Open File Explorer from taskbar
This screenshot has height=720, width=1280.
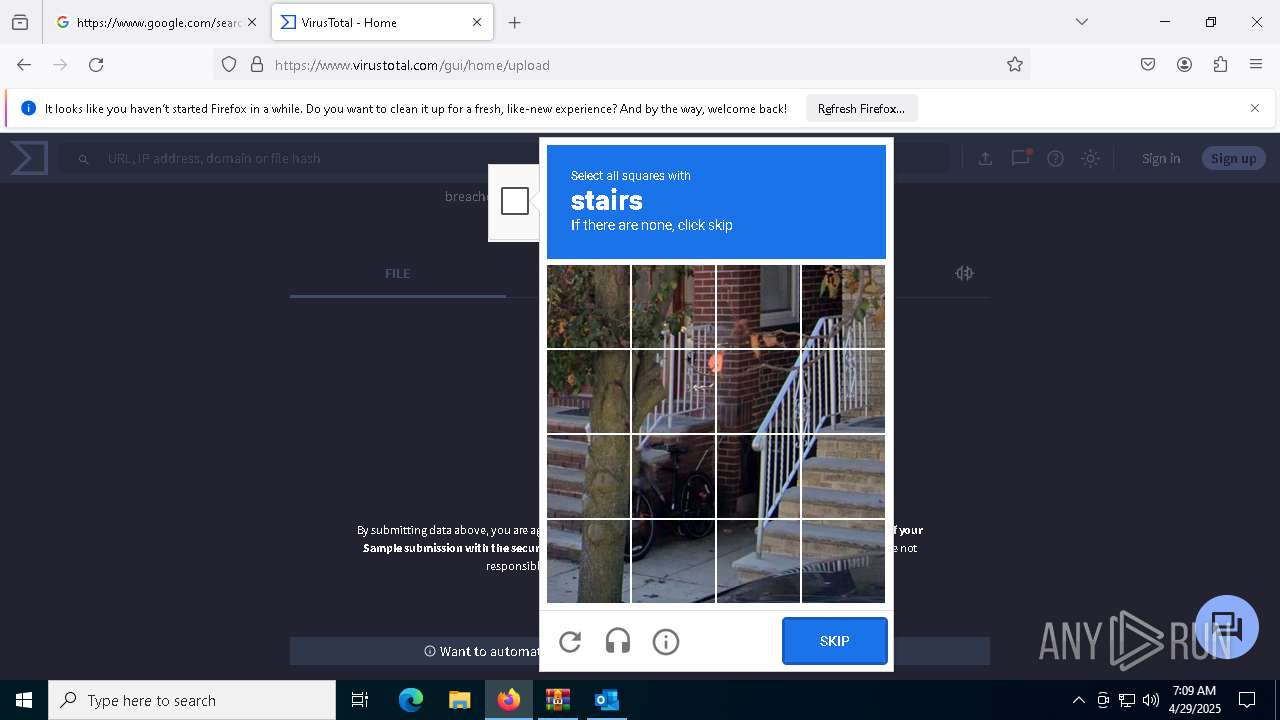click(459, 700)
